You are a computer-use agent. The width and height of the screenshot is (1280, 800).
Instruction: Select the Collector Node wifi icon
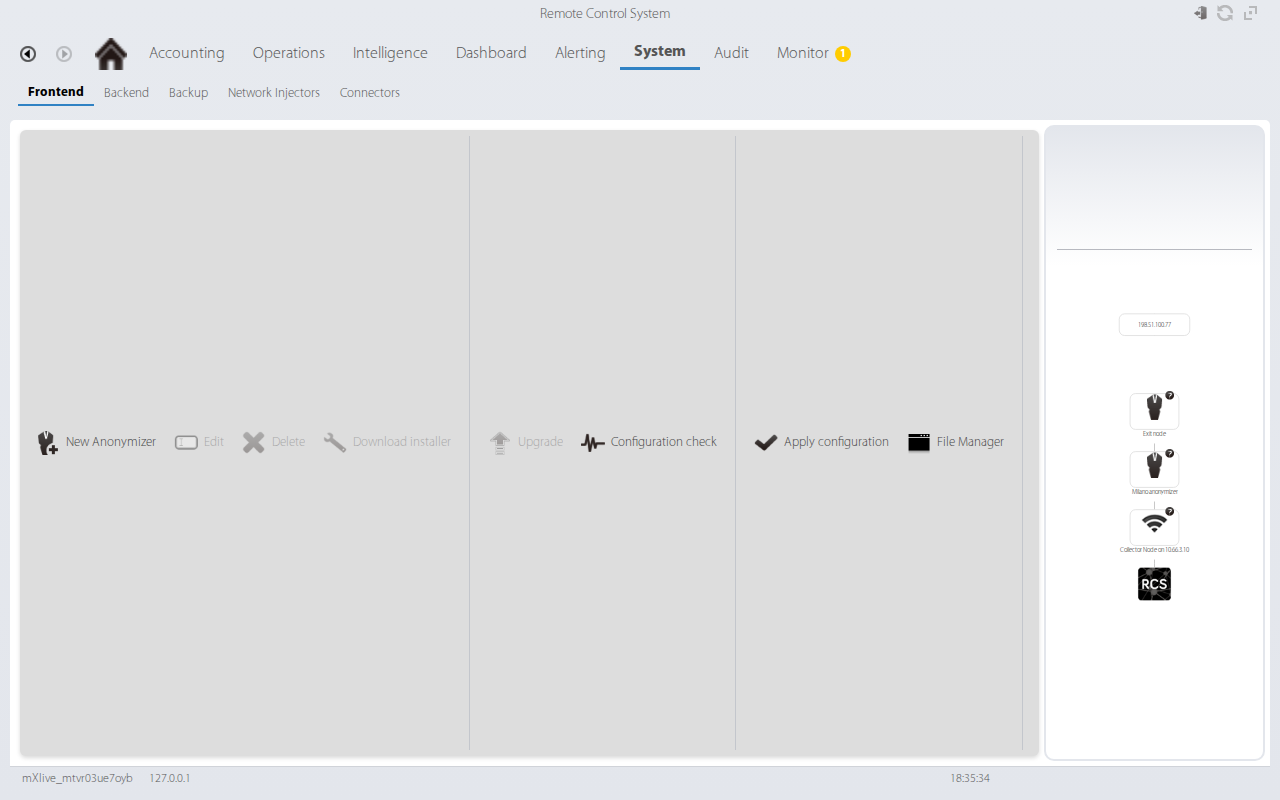click(1154, 526)
